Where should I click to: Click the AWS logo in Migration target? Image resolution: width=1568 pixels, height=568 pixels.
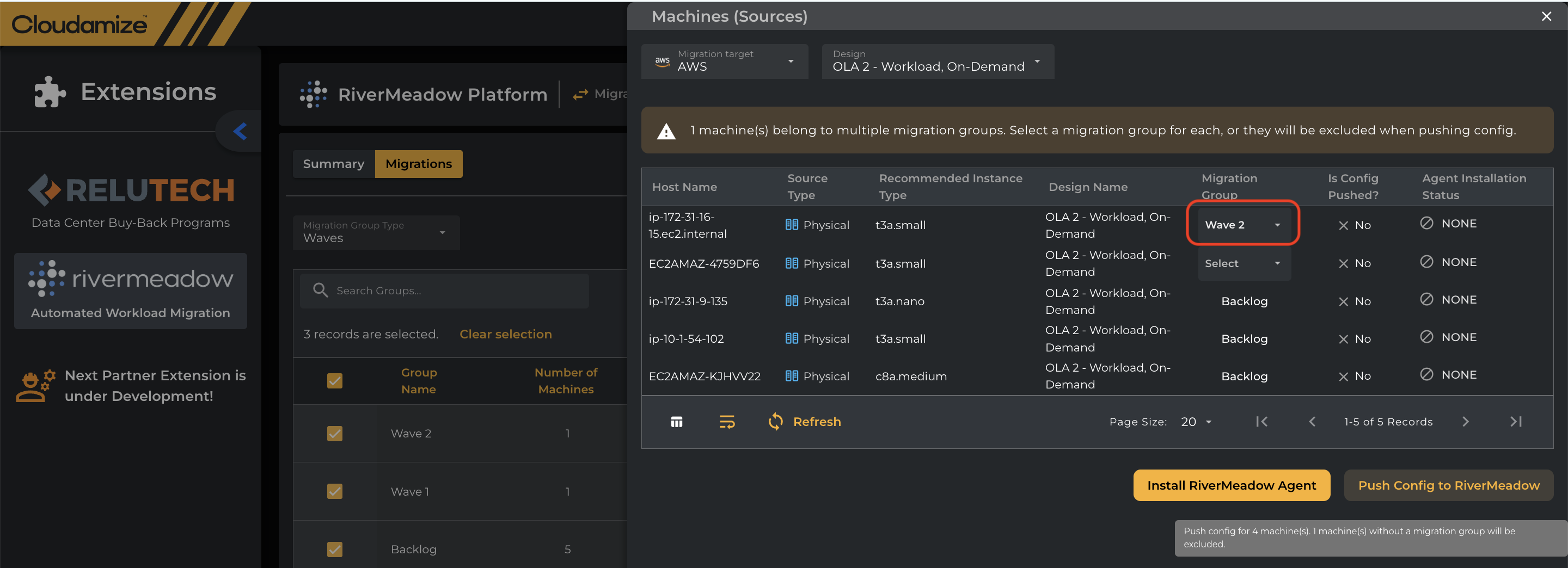[x=662, y=61]
